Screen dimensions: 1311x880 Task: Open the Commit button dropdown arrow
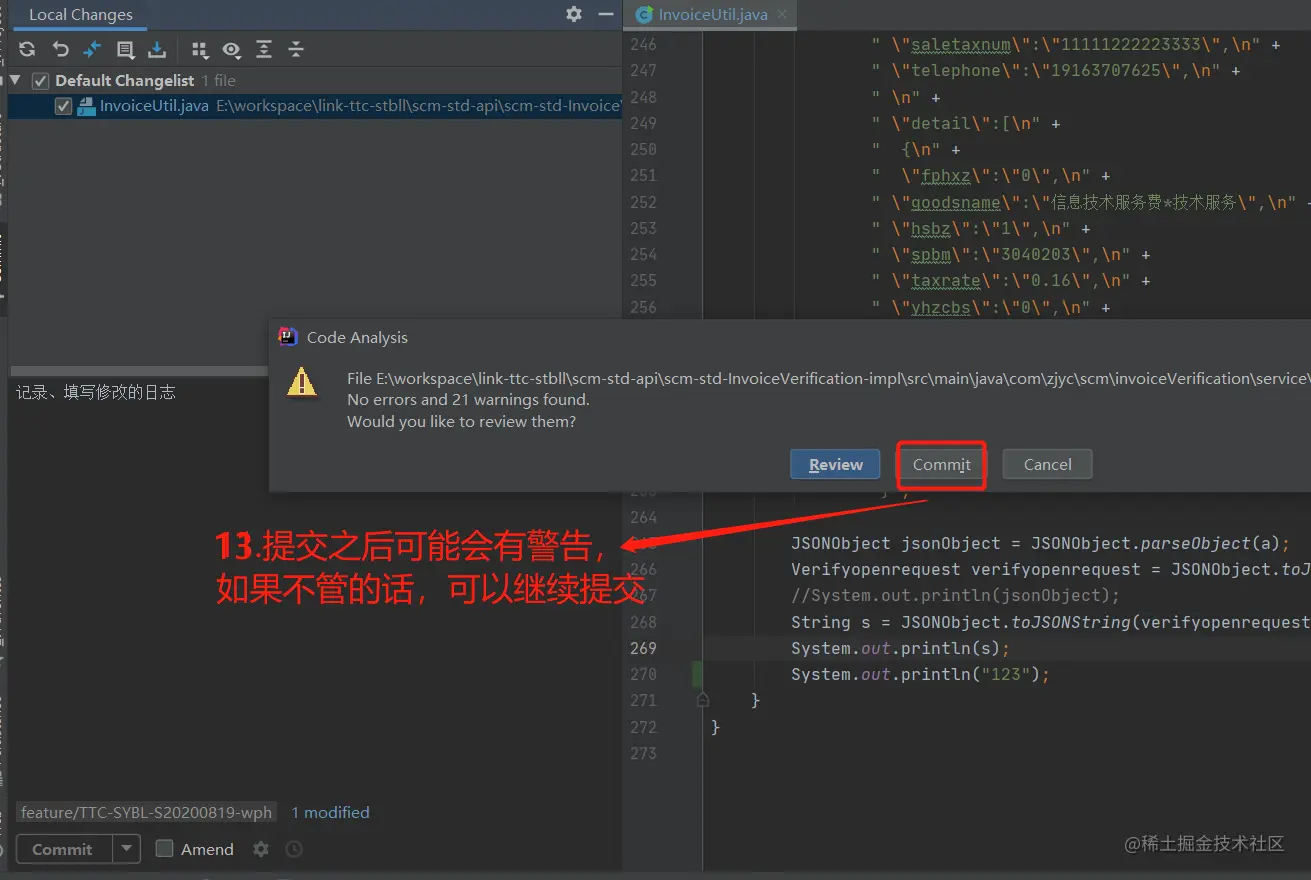(x=126, y=849)
